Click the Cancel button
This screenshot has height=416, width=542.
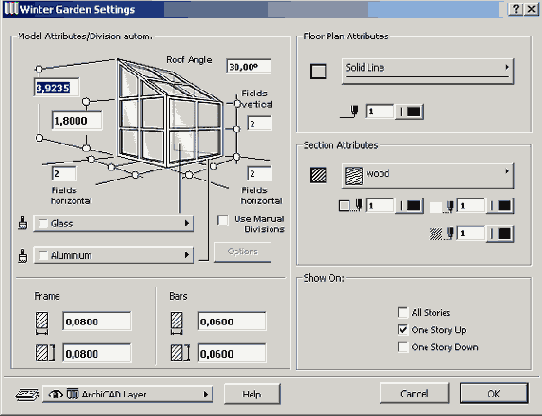tap(414, 393)
